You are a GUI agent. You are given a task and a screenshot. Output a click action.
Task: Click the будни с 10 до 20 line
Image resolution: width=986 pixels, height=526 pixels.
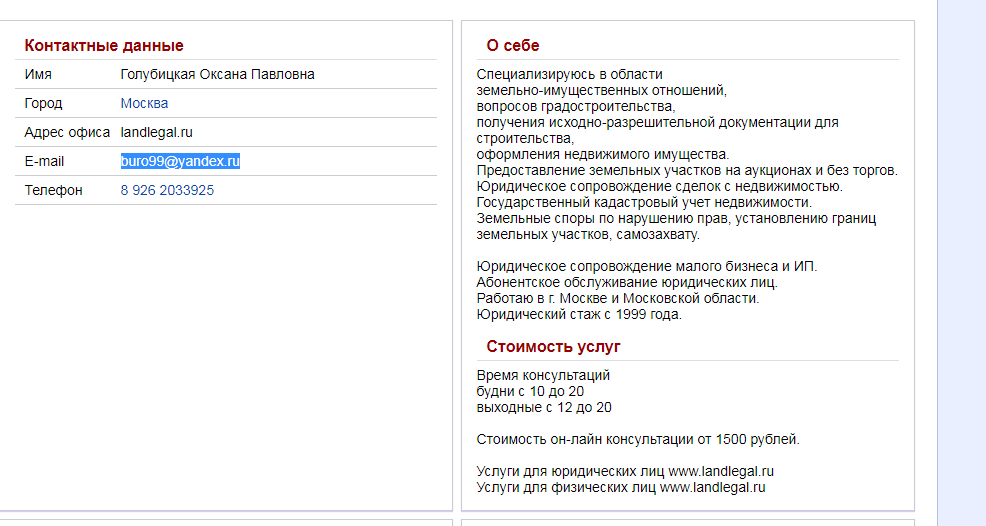pyautogui.click(x=530, y=391)
